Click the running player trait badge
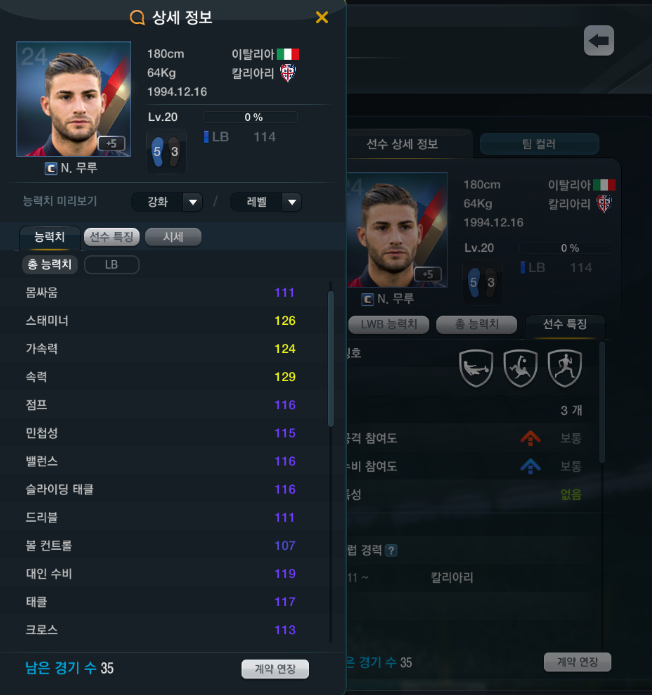The height and width of the screenshot is (695, 652). coord(565,368)
